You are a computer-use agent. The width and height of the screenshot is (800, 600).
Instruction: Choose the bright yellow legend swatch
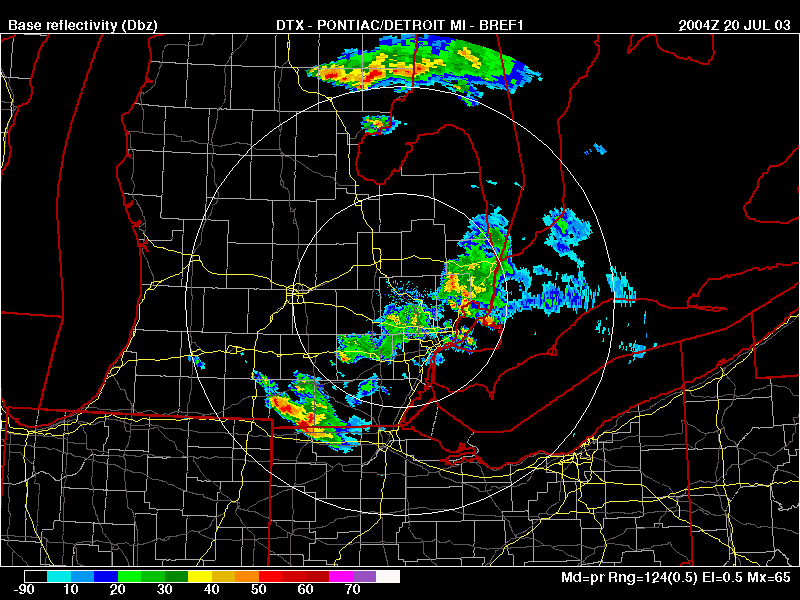(x=199, y=577)
